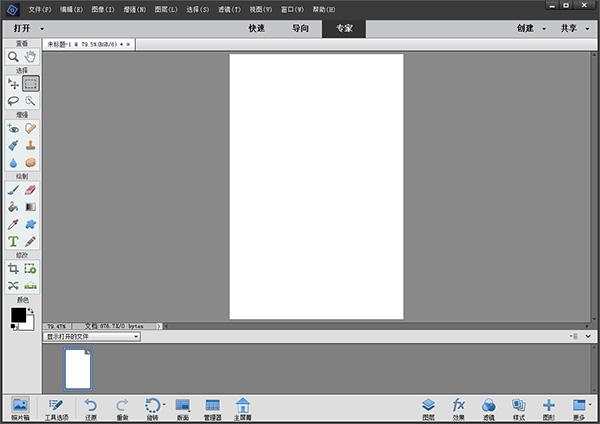Select the Straighten tool
Screen dimensions: 600x424
point(30,286)
